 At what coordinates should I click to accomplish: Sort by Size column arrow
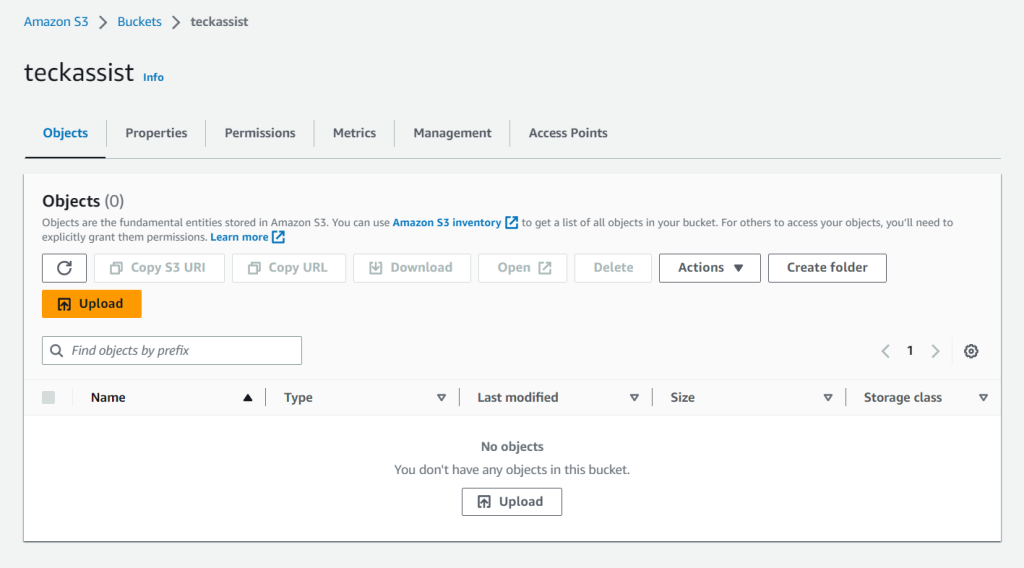pyautogui.click(x=827, y=398)
